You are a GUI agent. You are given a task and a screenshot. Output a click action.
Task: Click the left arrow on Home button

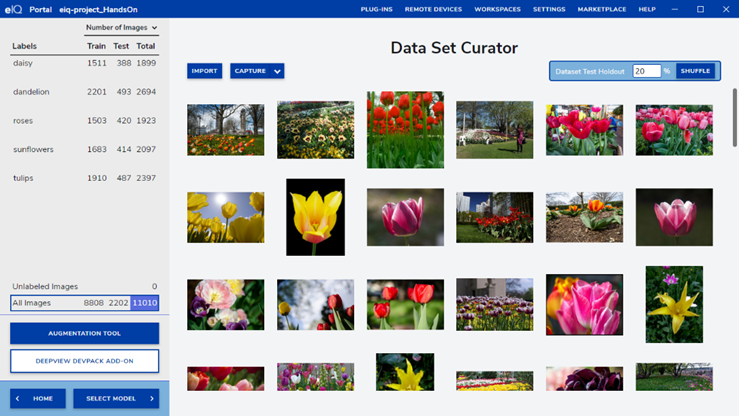(x=18, y=398)
